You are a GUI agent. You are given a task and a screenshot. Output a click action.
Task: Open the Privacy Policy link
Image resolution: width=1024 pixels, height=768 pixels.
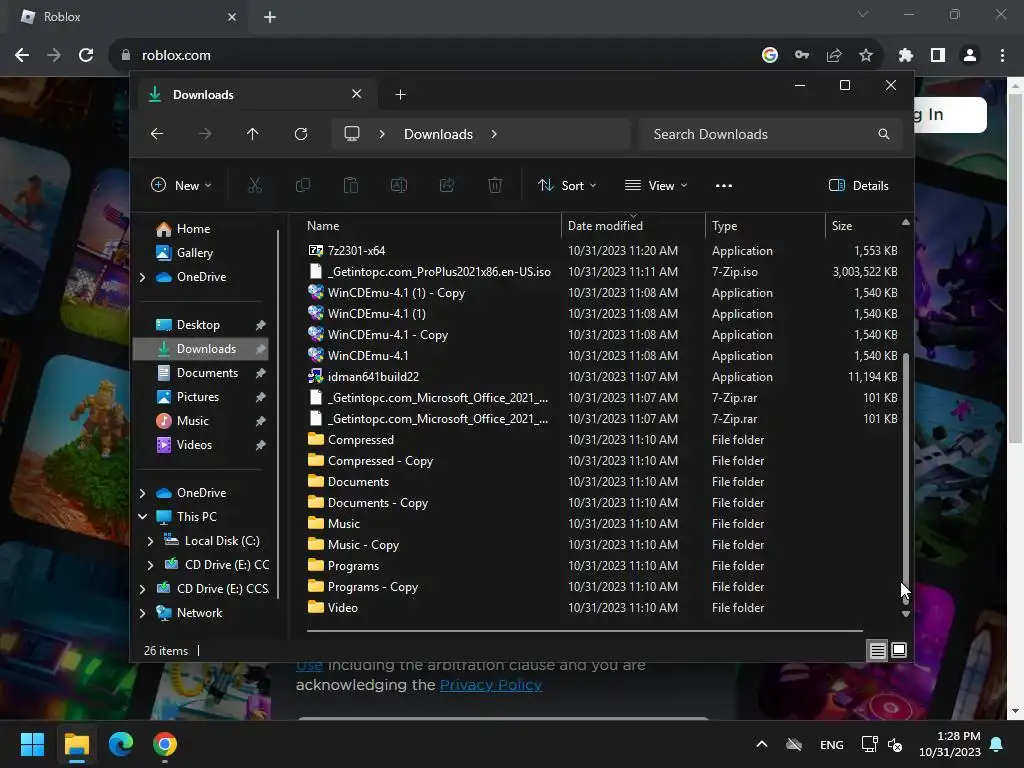490,685
